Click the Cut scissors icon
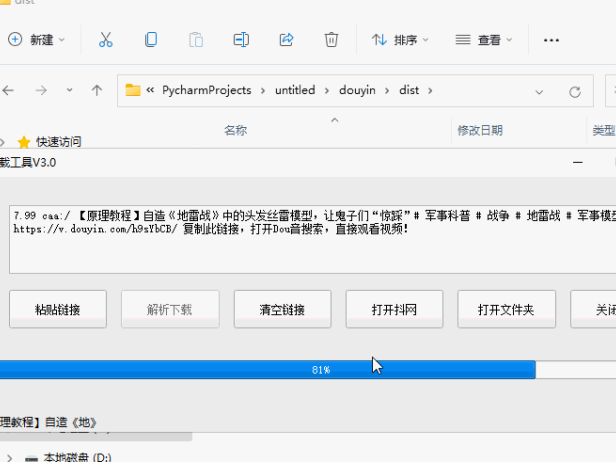 click(106, 40)
